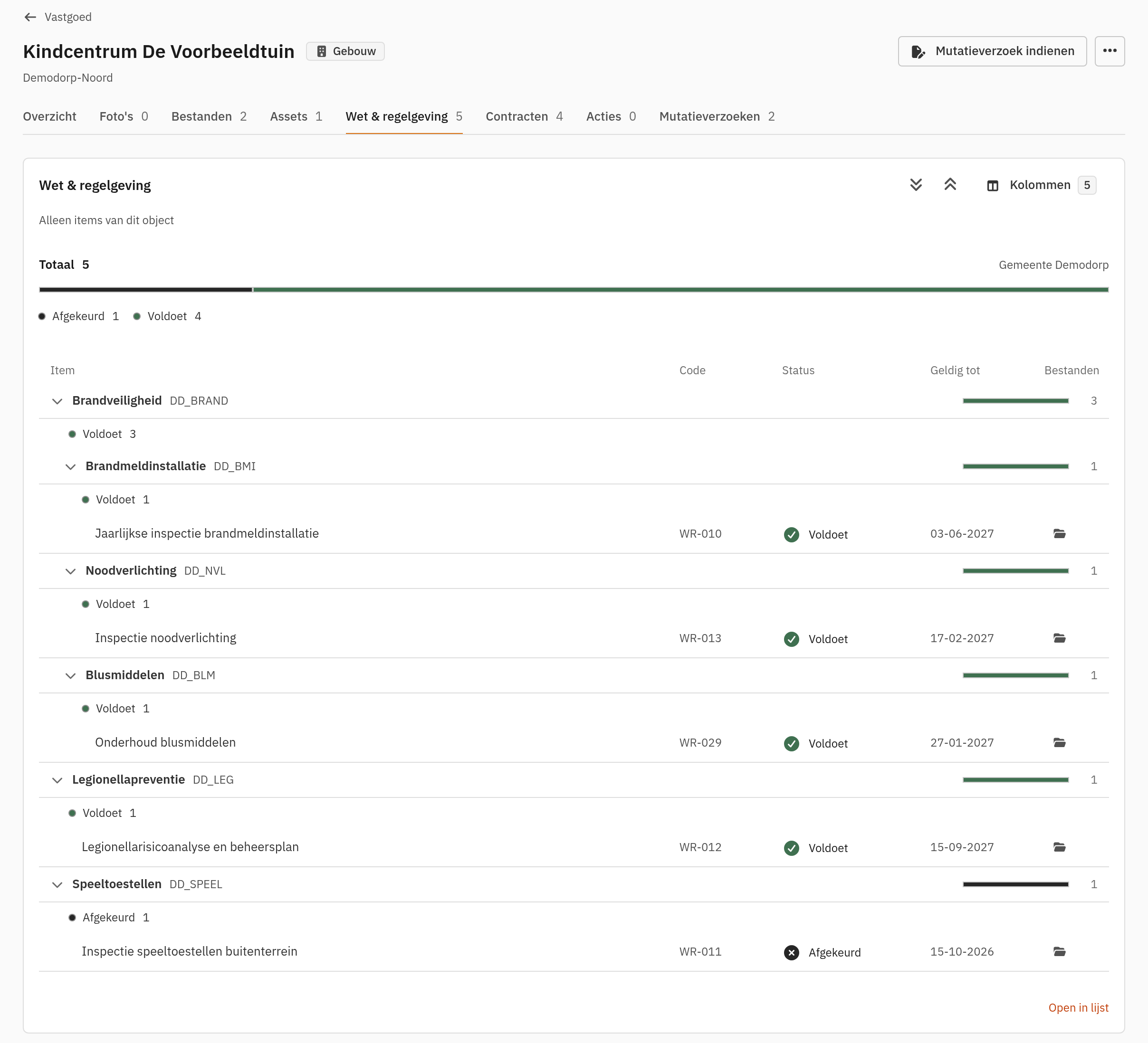Switch to the Overzicht tab
The image size is (1148, 1043).
[49, 117]
